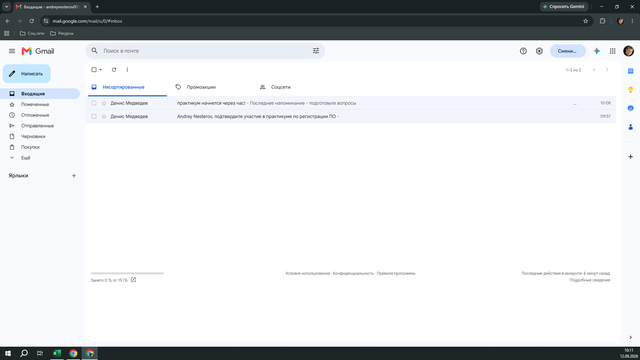The width and height of the screenshot is (640, 360).
Task: Open the Gmail main menu hamburger
Action: coord(12,51)
